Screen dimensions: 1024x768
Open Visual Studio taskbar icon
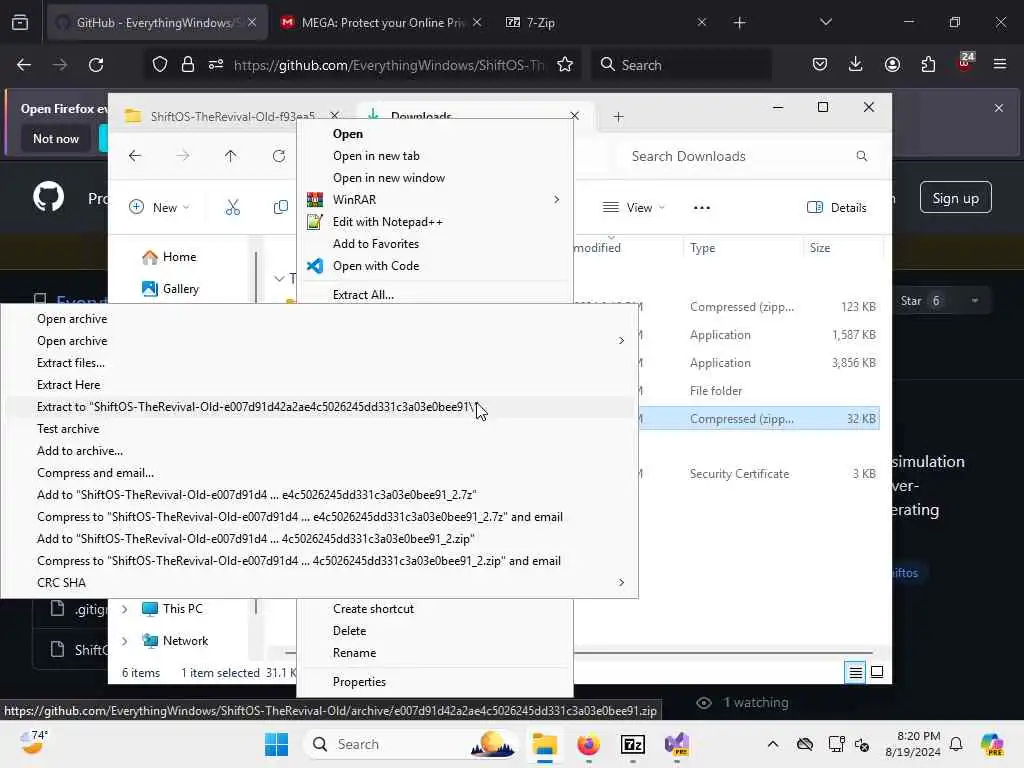click(677, 744)
